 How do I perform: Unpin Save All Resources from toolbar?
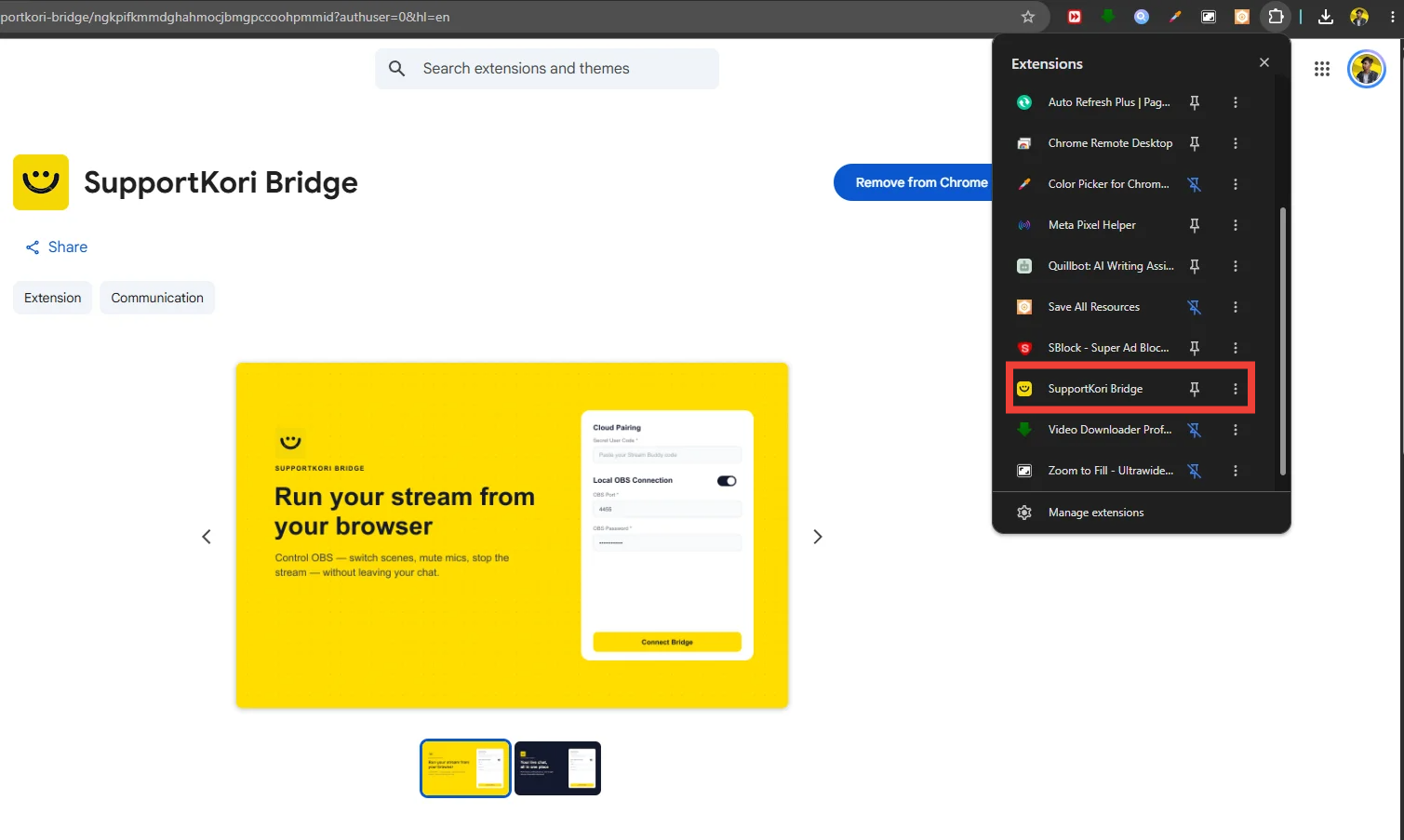point(1195,307)
